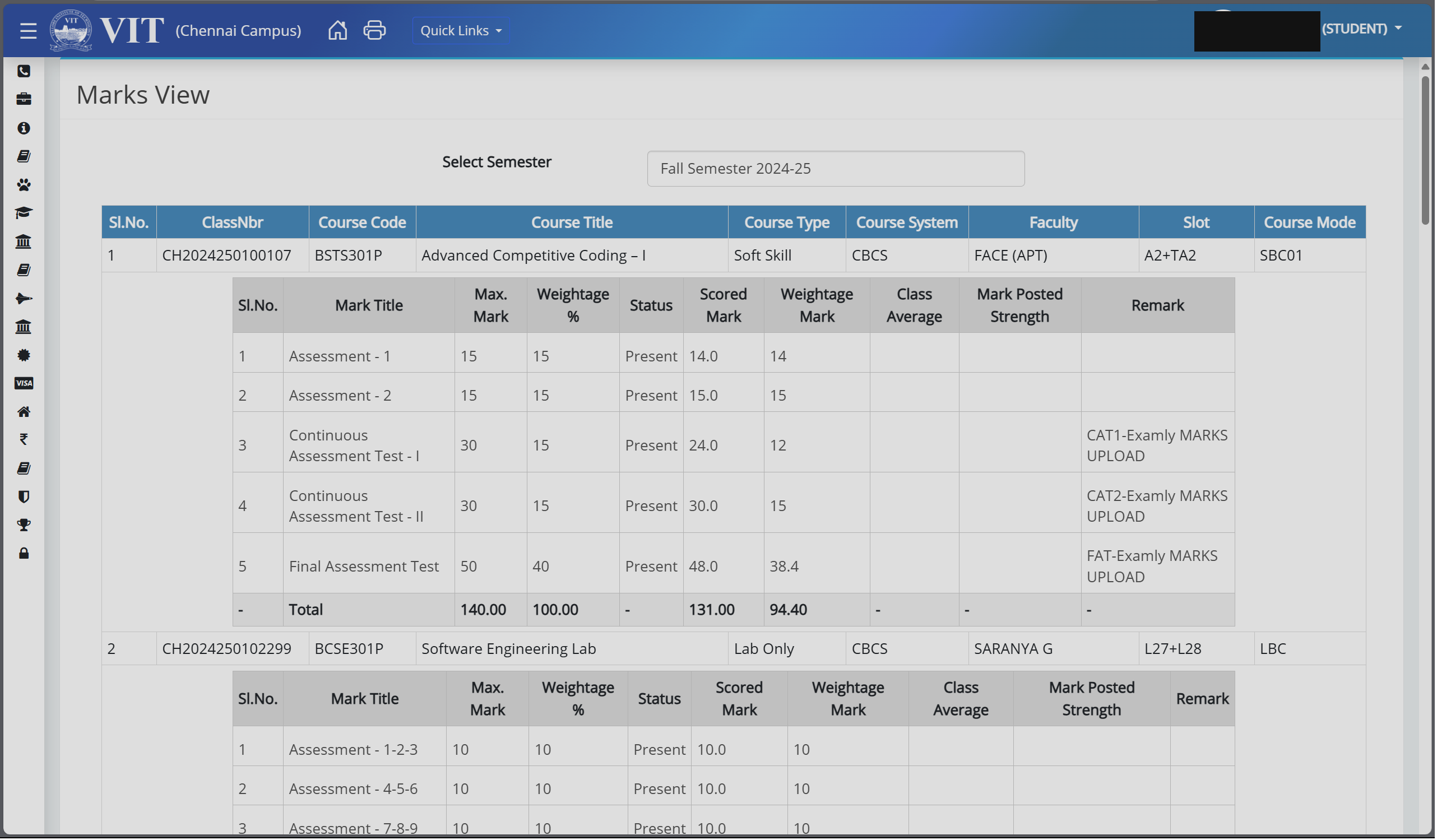The height and width of the screenshot is (840, 1437).
Task: Open the rupee symbol sidebar icon
Action: click(24, 440)
